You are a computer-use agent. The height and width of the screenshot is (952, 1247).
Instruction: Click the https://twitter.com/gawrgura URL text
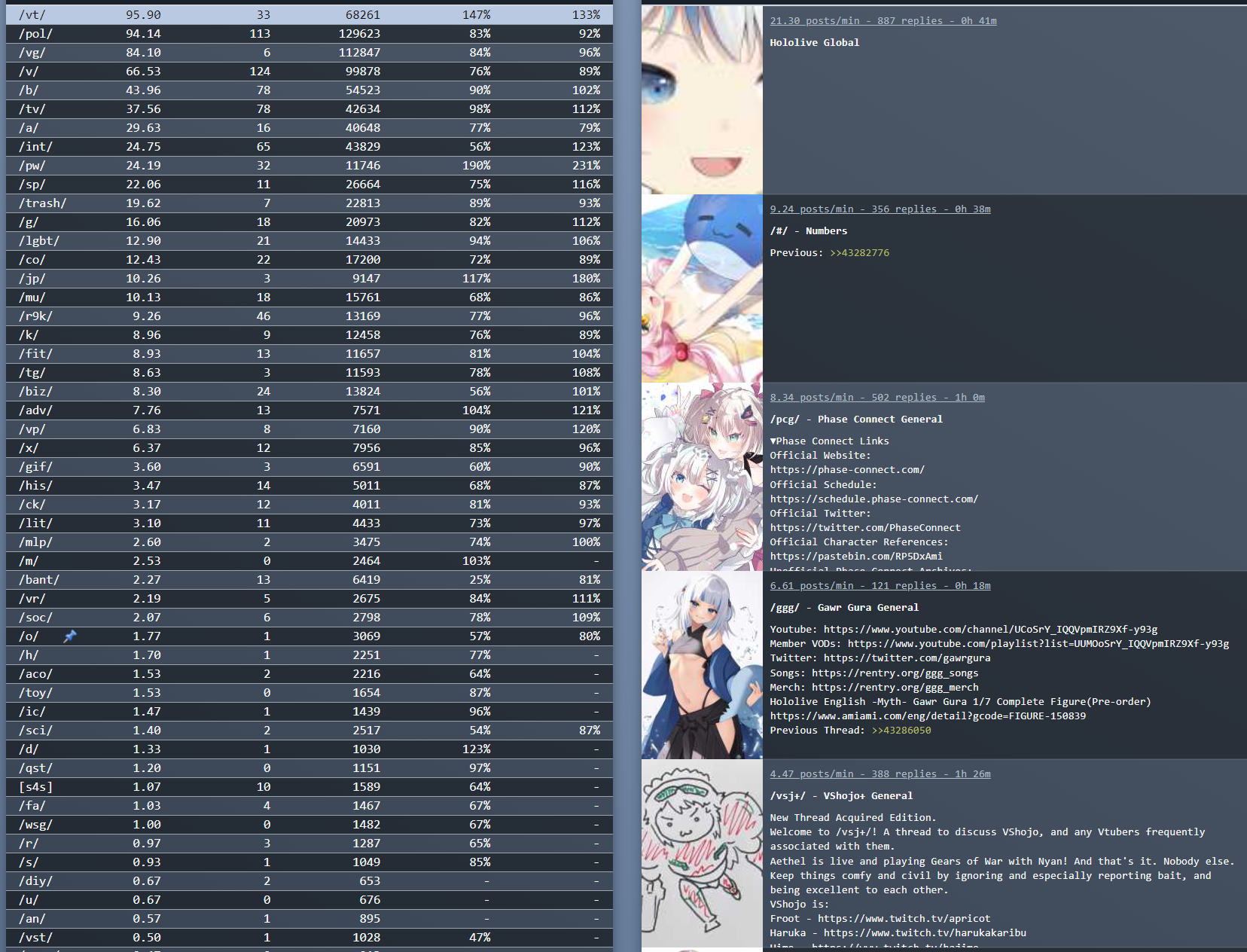pyautogui.click(x=907, y=658)
